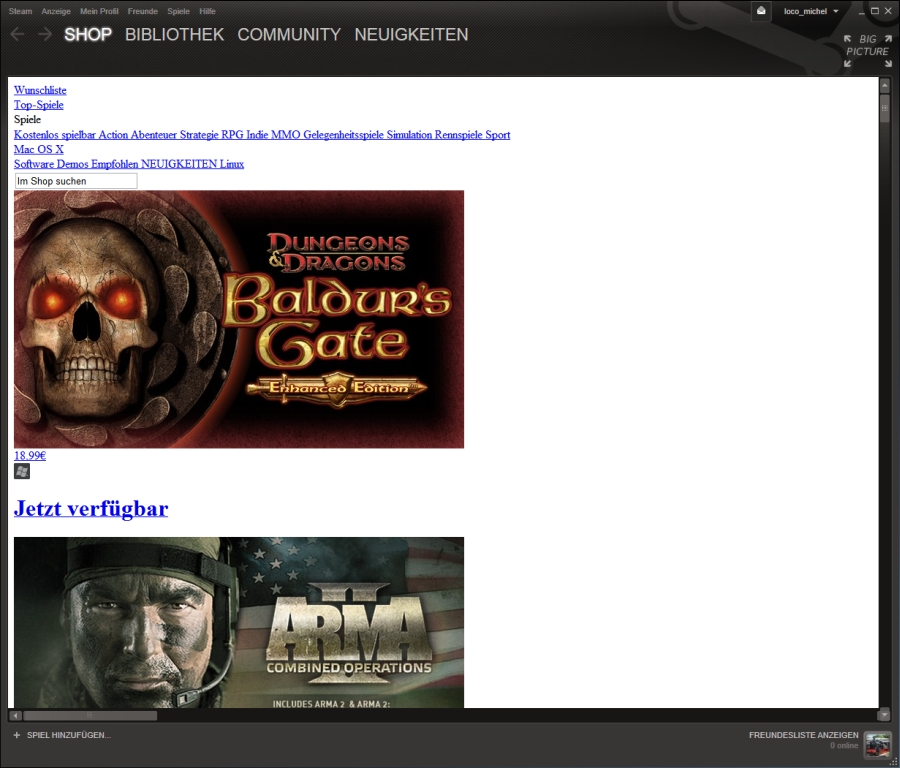Click SPIEL HINZUFÜGEN... at the bottom

69,735
